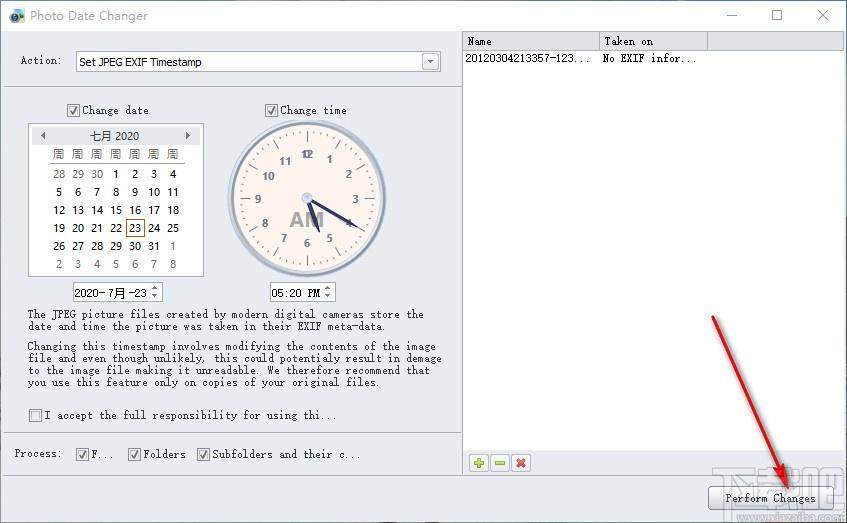Open the Action dropdown arrow

tap(431, 62)
